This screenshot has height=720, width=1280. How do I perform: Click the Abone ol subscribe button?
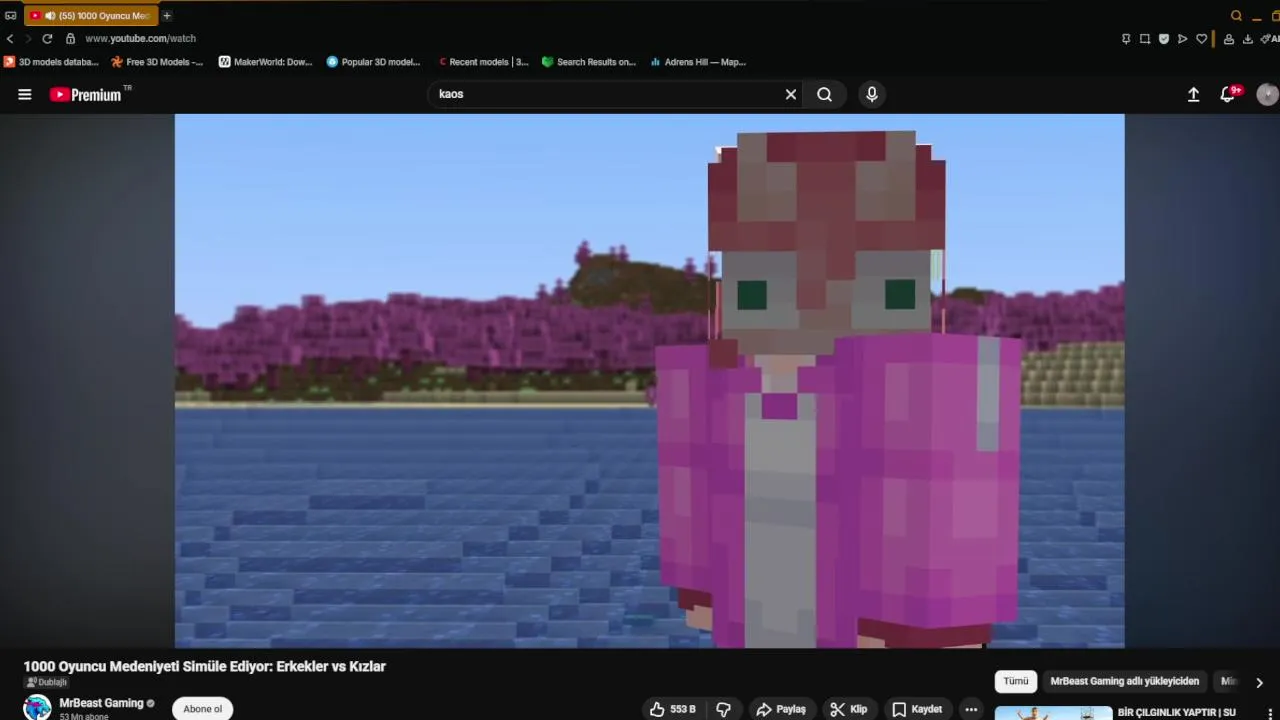click(202, 709)
